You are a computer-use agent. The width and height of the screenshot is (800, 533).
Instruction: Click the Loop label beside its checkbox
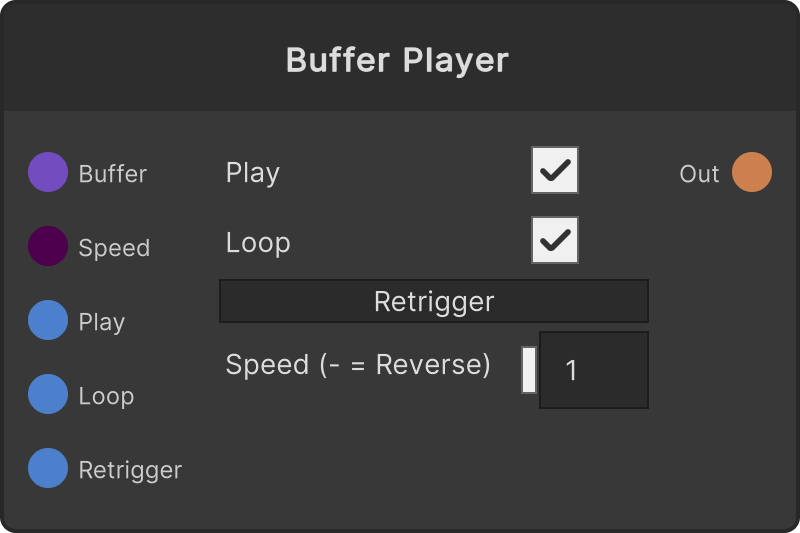click(x=258, y=243)
